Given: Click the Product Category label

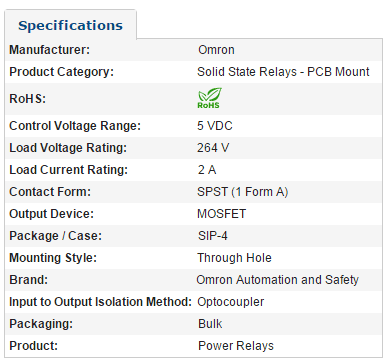Looking at the screenshot, I should [x=62, y=72].
